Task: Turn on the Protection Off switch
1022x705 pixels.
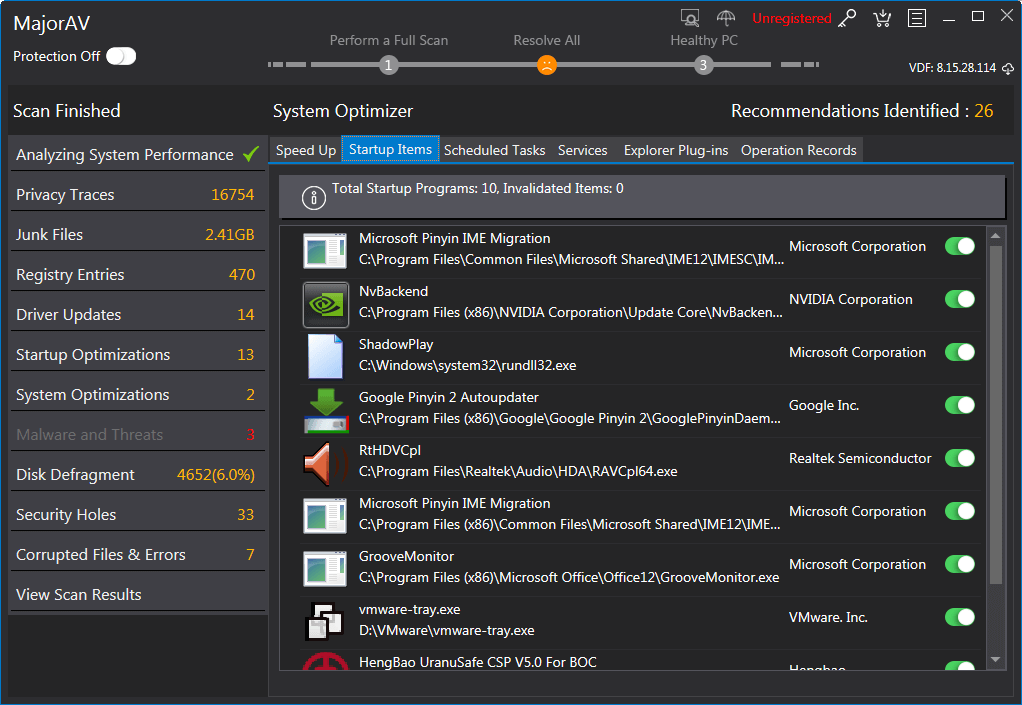Action: pyautogui.click(x=121, y=56)
